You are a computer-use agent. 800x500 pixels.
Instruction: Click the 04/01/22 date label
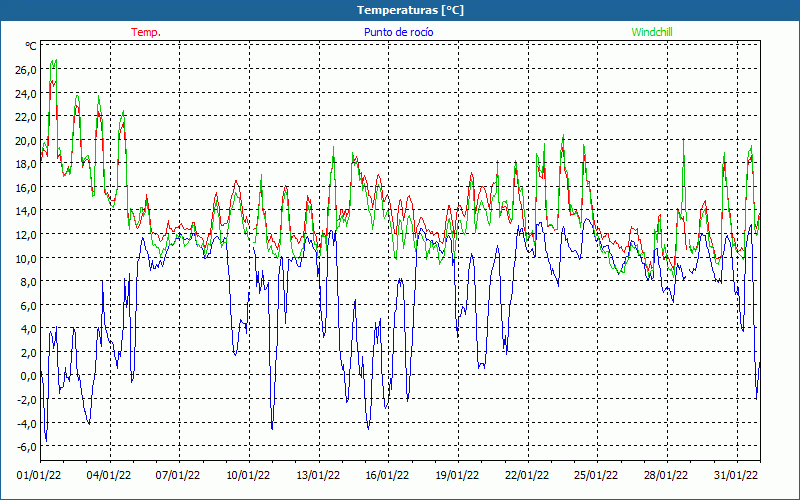pyautogui.click(x=109, y=476)
